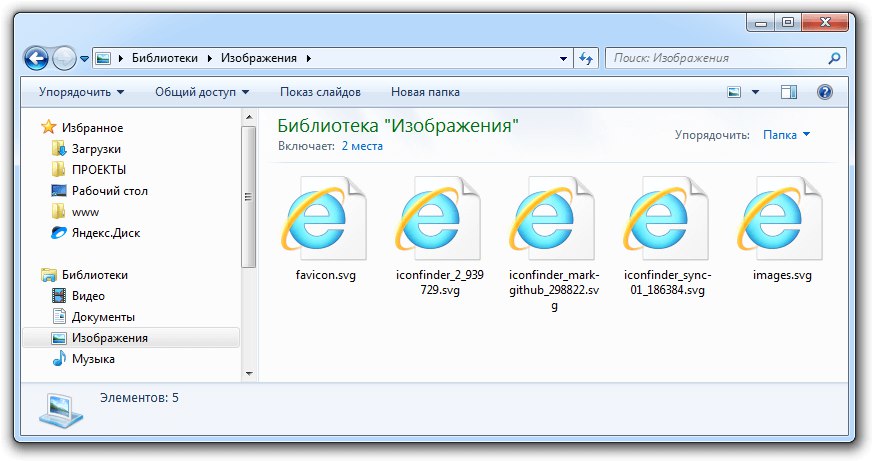
Task: Expand the arrow after Изображения in address bar
Action: 308,58
